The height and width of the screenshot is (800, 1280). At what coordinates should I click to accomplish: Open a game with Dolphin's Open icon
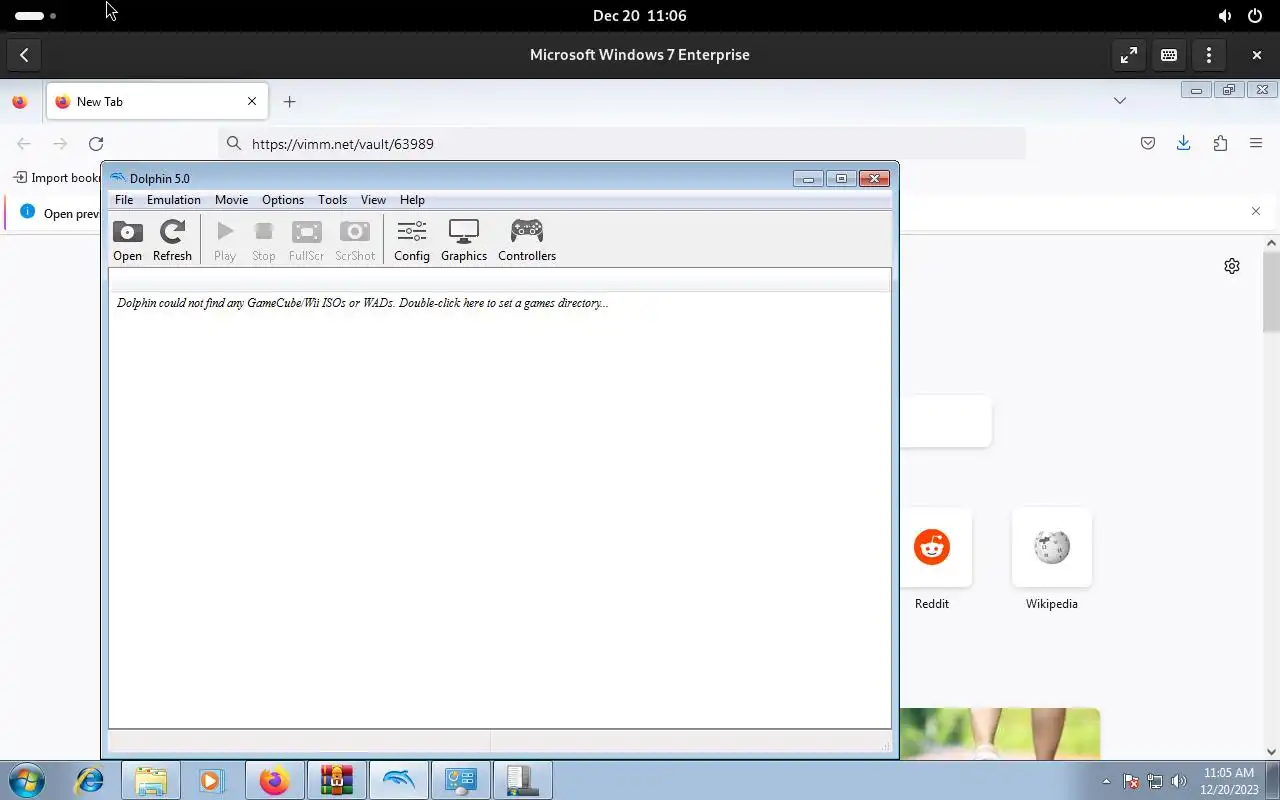point(127,241)
